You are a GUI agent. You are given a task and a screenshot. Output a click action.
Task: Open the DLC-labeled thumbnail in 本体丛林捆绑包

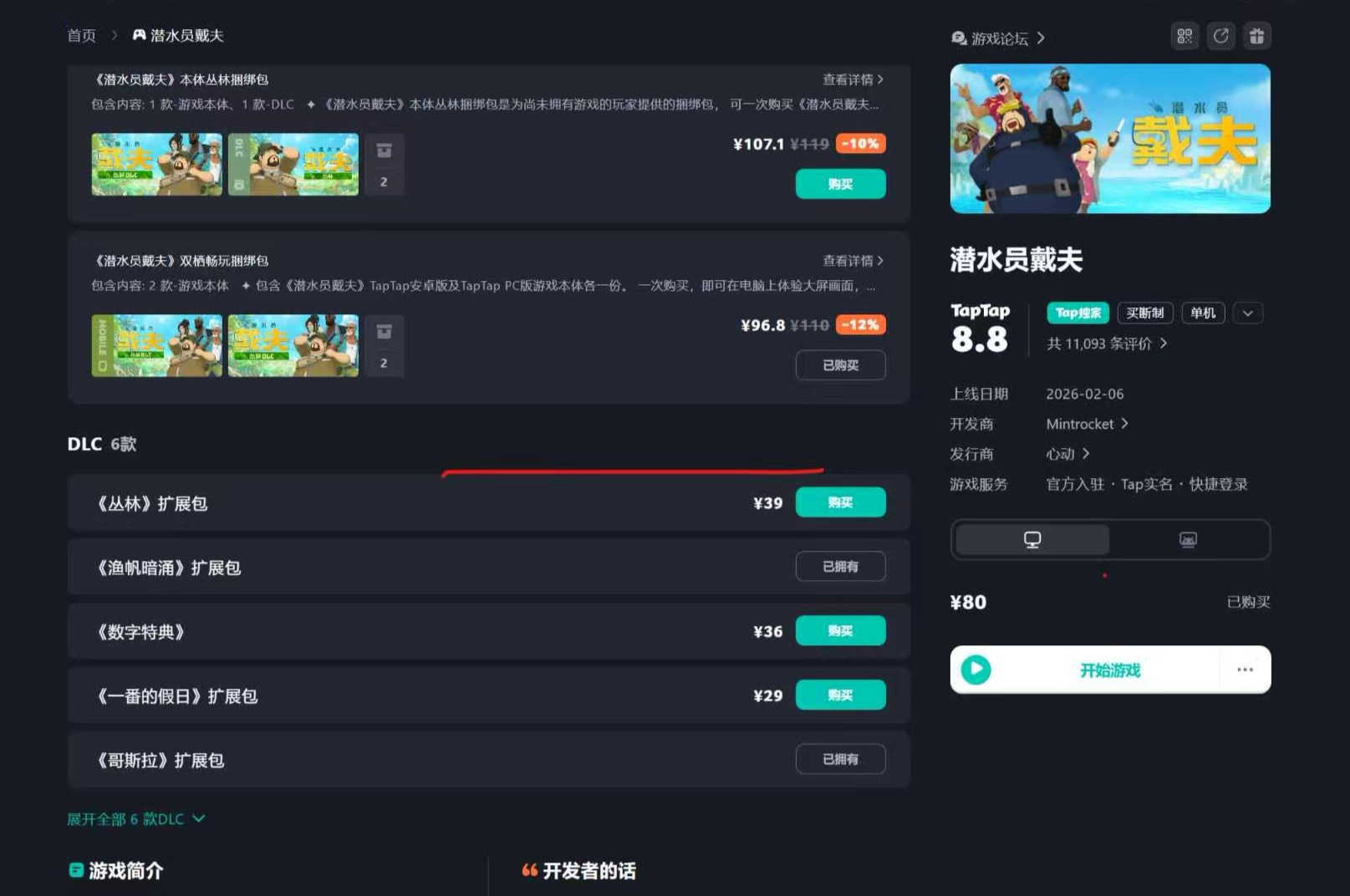pos(293,165)
